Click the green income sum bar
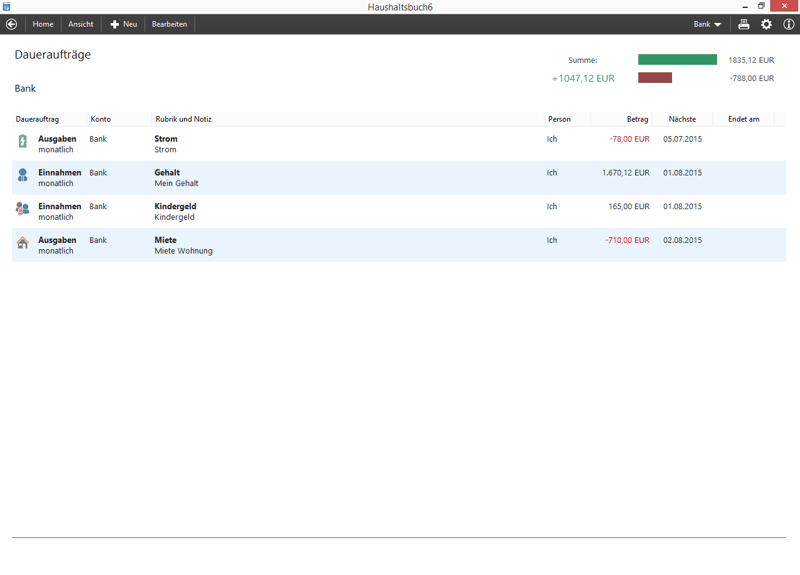800x575 pixels. 677,60
